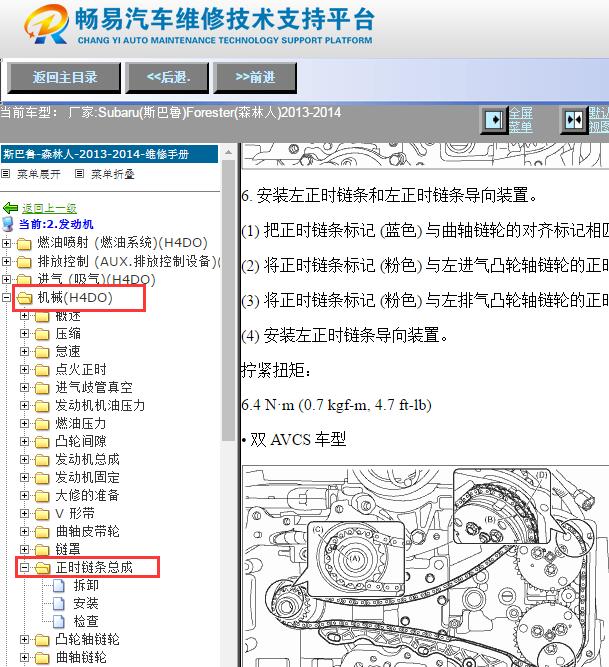609x667 pixels.
Task: Click the computer icon beside 当前:2.发动机
Action: click(x=8, y=224)
